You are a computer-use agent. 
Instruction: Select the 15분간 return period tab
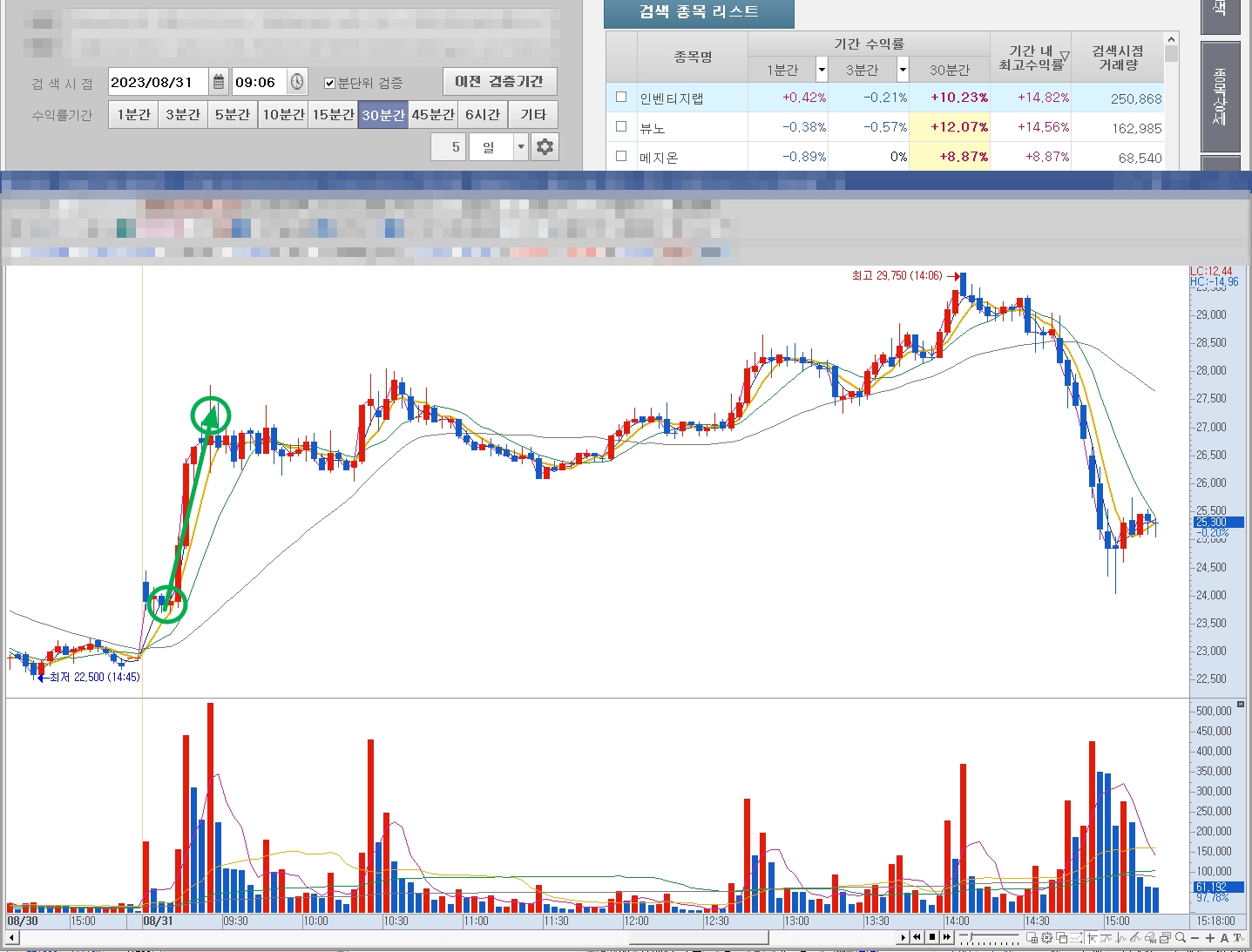pyautogui.click(x=333, y=115)
